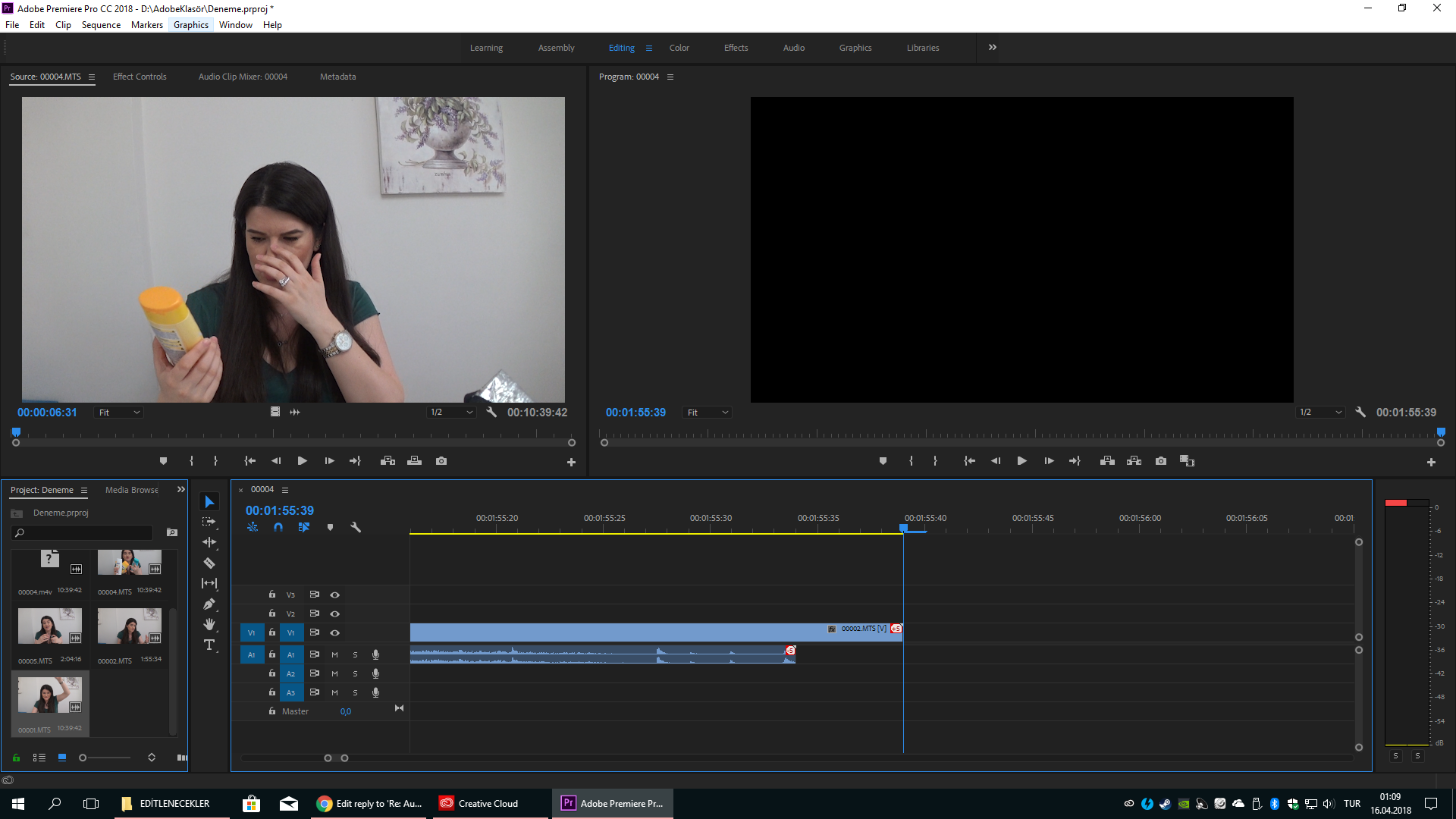Select the Type tool
Image resolution: width=1456 pixels, height=819 pixels.
tap(209, 645)
